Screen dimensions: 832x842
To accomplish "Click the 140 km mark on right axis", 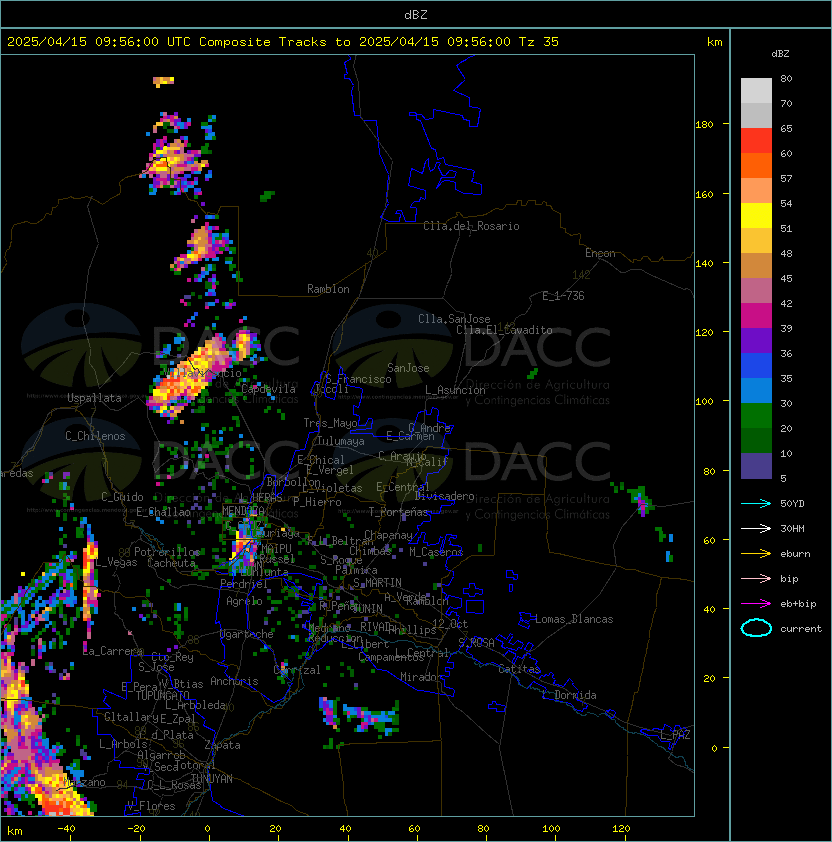I will click(x=704, y=264).
